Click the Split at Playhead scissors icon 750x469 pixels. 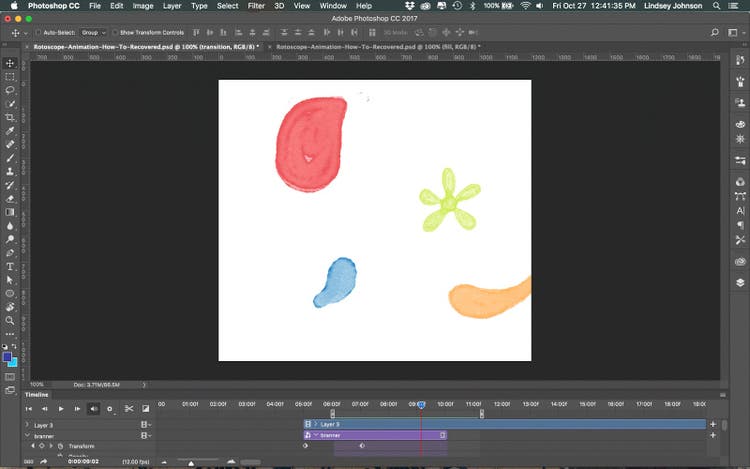point(129,409)
